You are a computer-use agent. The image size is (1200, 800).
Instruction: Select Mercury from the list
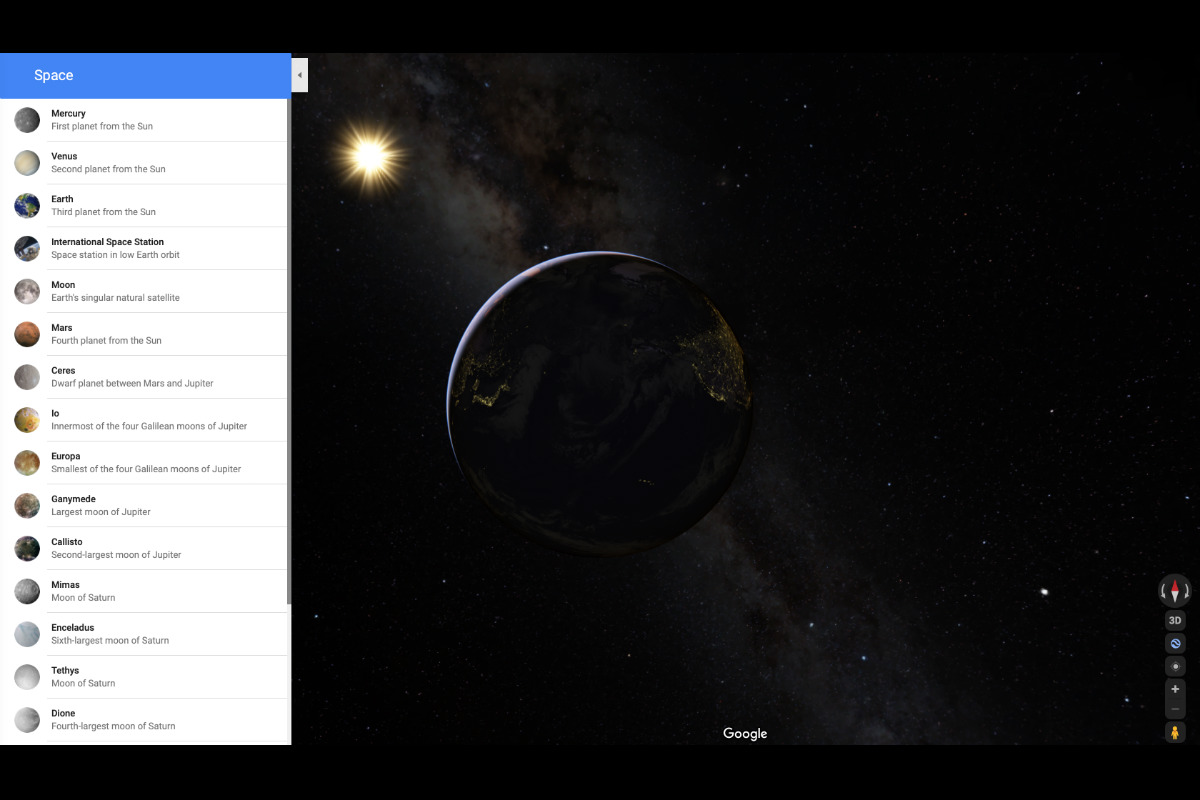(x=68, y=114)
